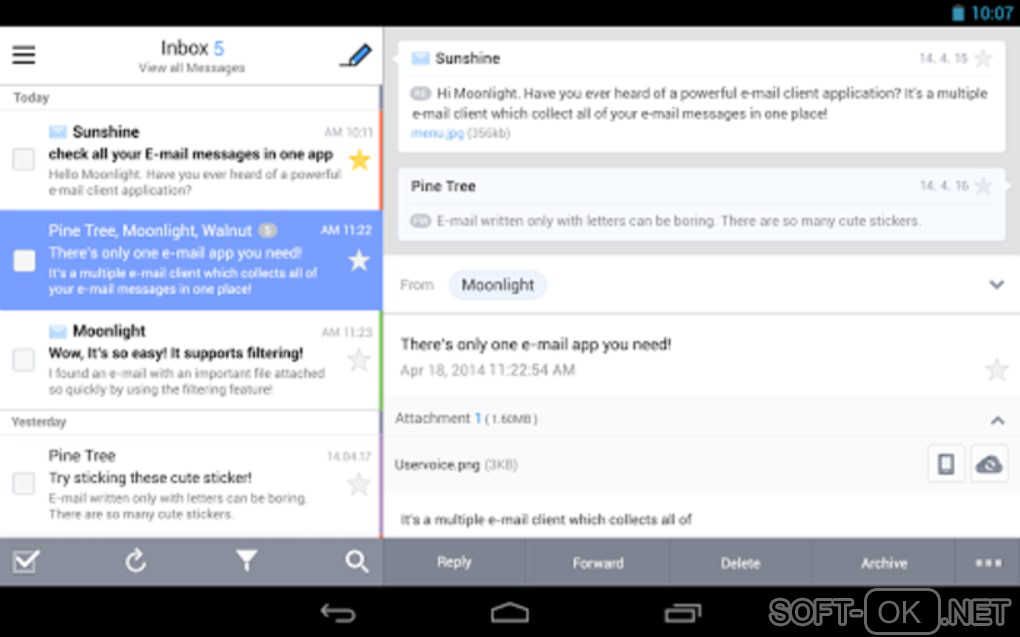Open the hamburger navigation menu
This screenshot has width=1020, height=637.
pos(23,55)
